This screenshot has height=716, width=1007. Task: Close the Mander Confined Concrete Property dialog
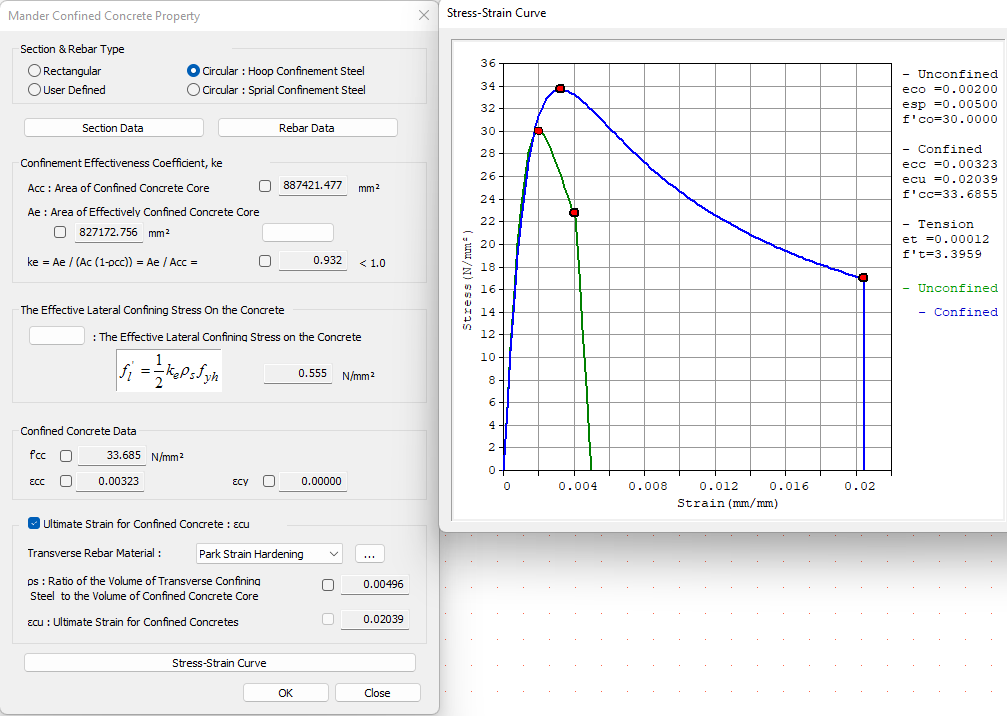coord(424,15)
